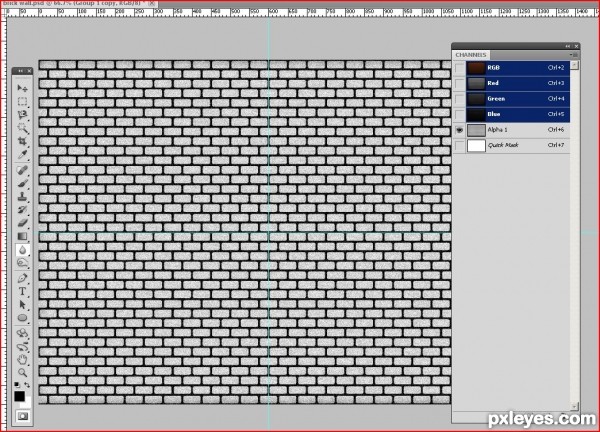Select the Brush tool
The height and width of the screenshot is (432, 600).
22,183
